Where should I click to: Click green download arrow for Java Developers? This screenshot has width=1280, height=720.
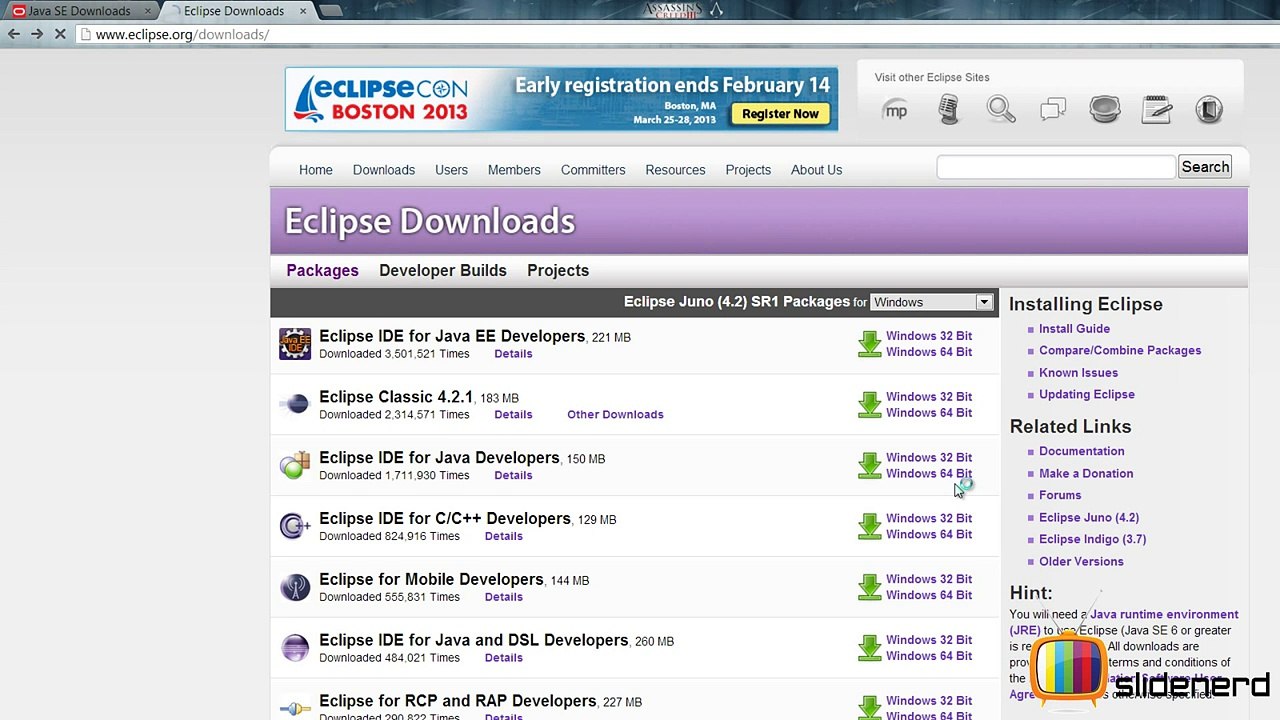tap(869, 465)
